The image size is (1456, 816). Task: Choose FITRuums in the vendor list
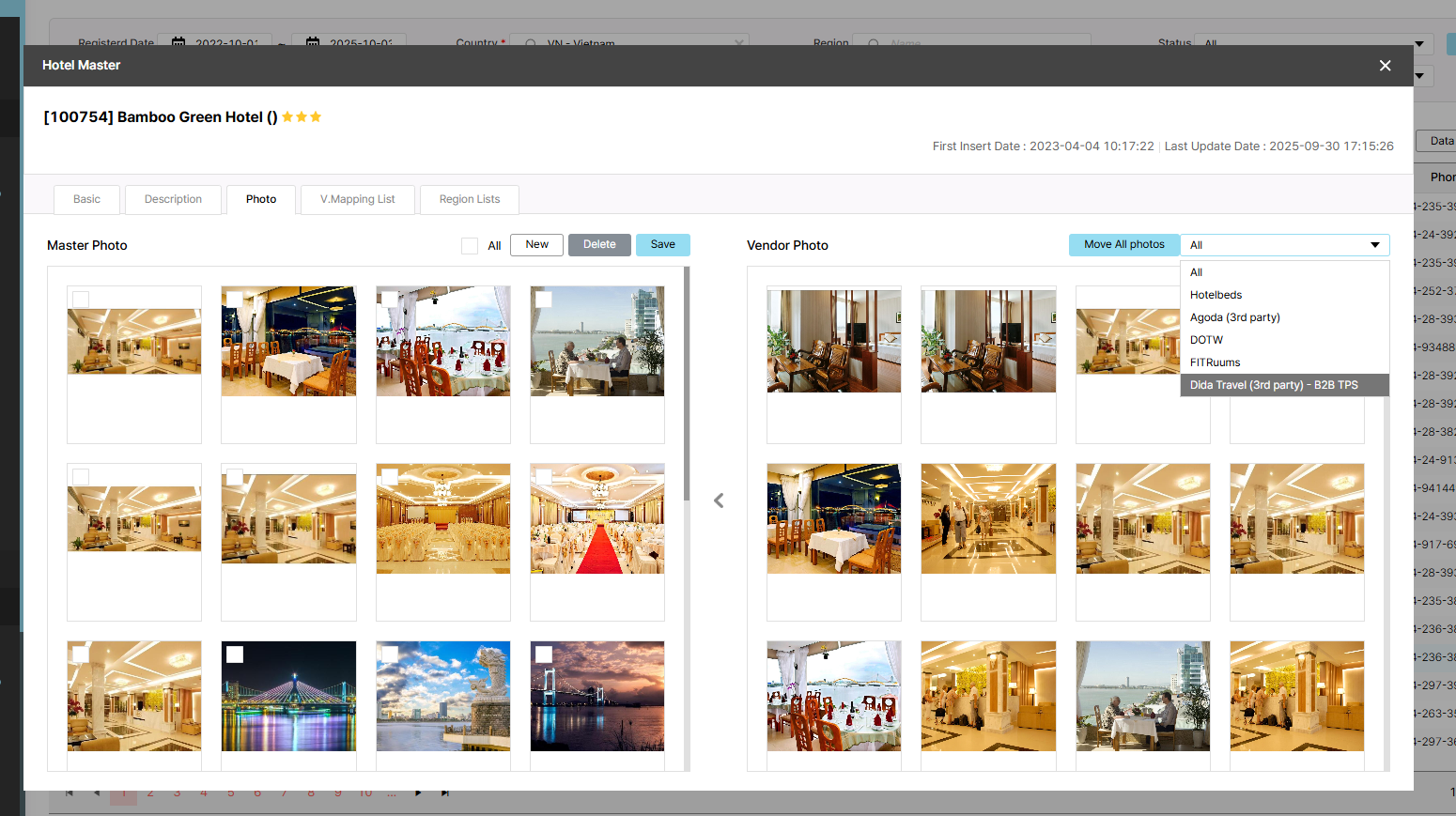point(1285,362)
